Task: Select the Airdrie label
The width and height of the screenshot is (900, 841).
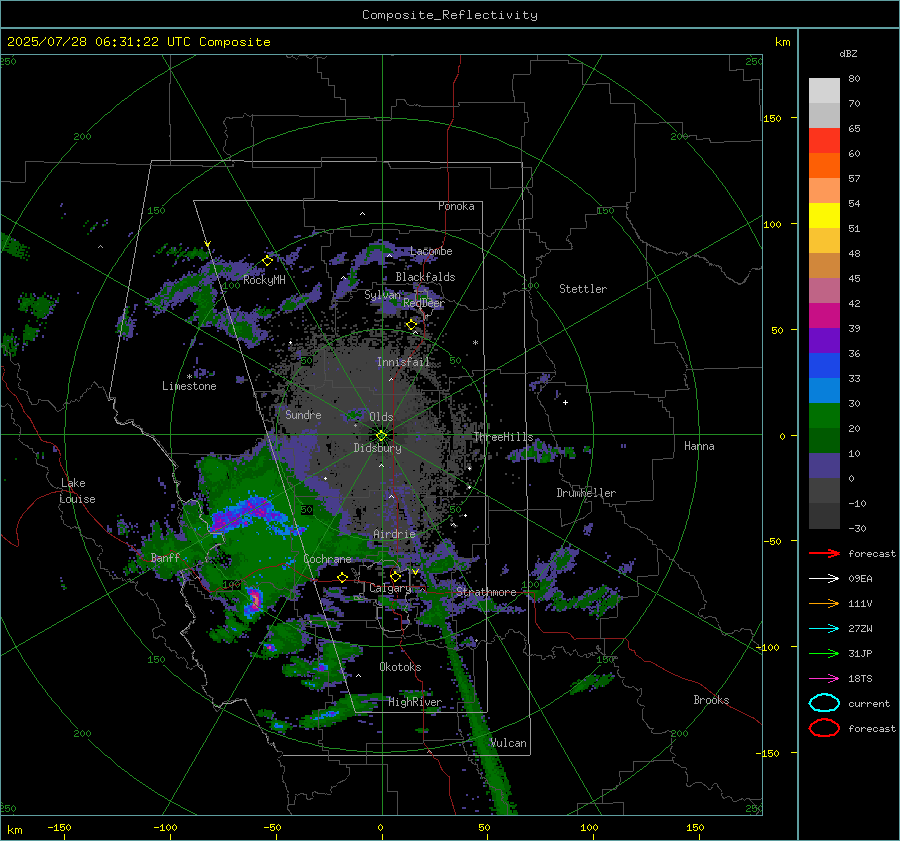Action: coord(394,534)
